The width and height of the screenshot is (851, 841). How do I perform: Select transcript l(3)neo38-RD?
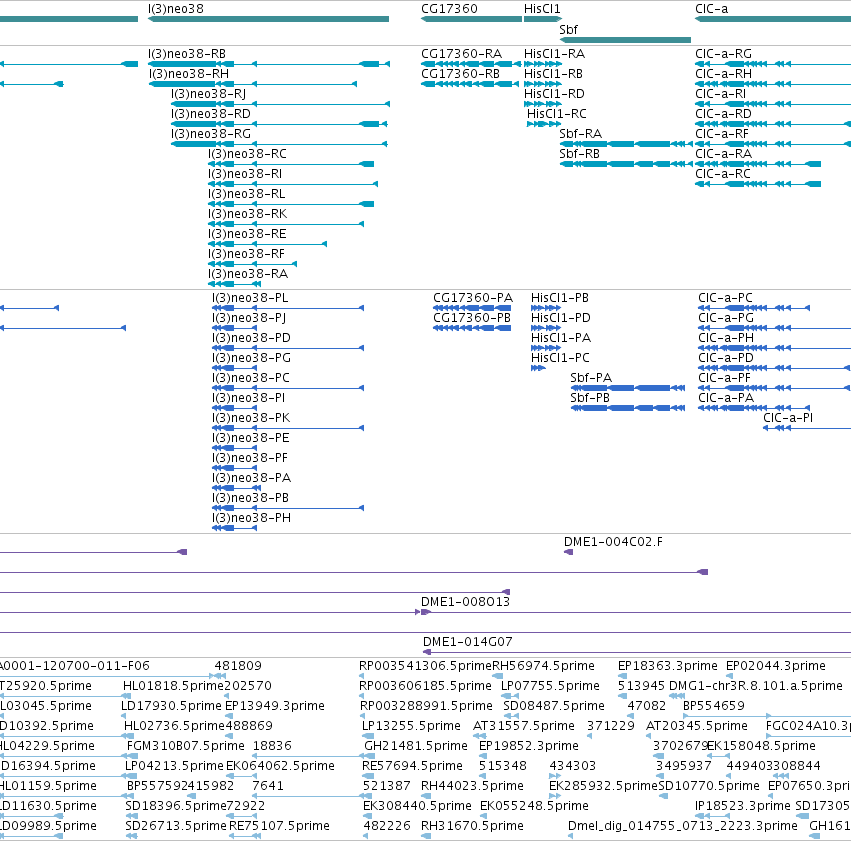(279, 124)
